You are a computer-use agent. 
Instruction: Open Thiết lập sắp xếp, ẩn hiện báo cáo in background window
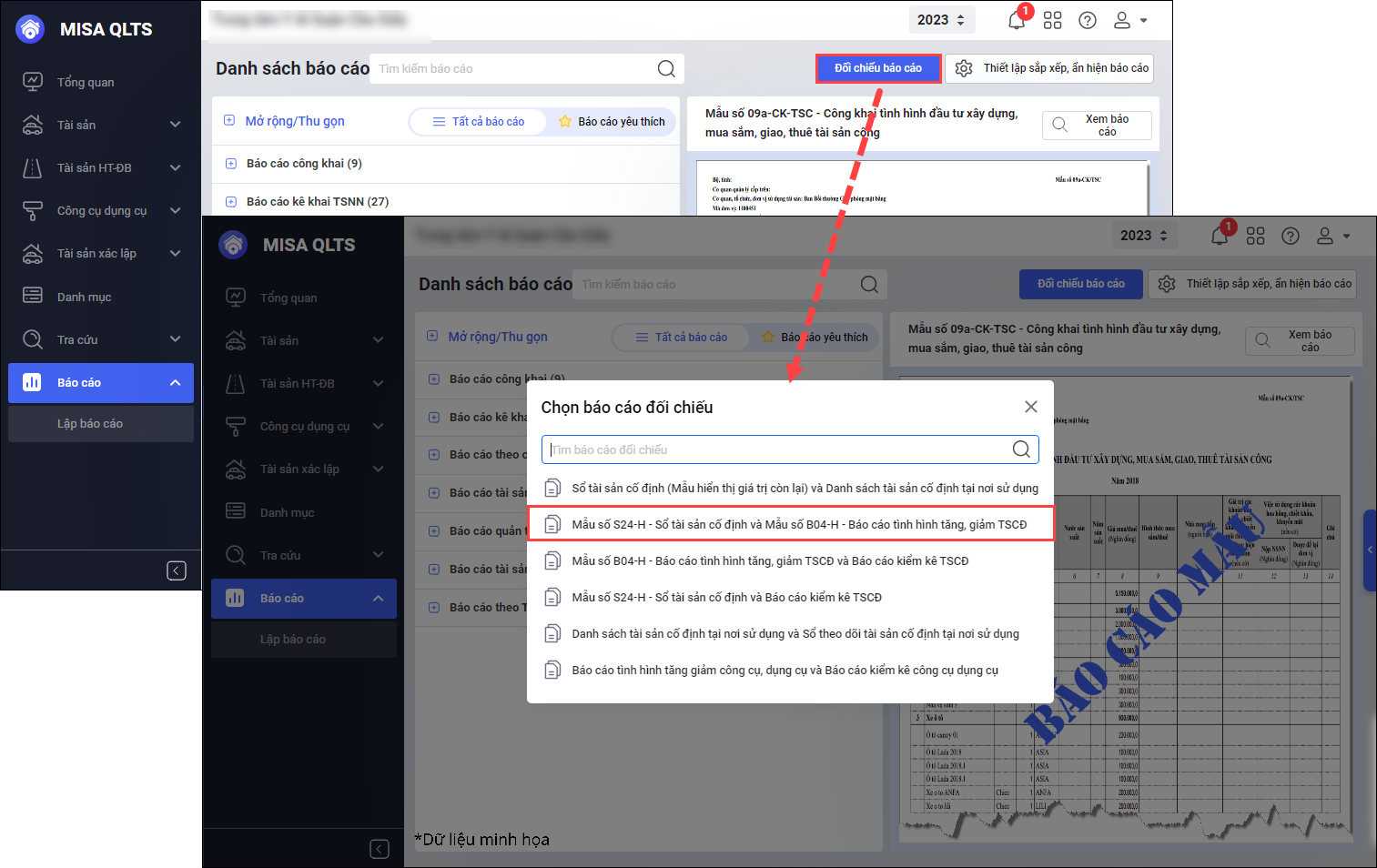[x=1049, y=68]
